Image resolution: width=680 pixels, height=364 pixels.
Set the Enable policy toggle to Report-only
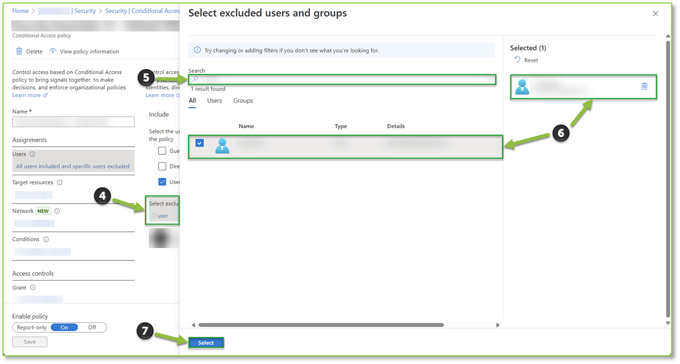coord(32,327)
